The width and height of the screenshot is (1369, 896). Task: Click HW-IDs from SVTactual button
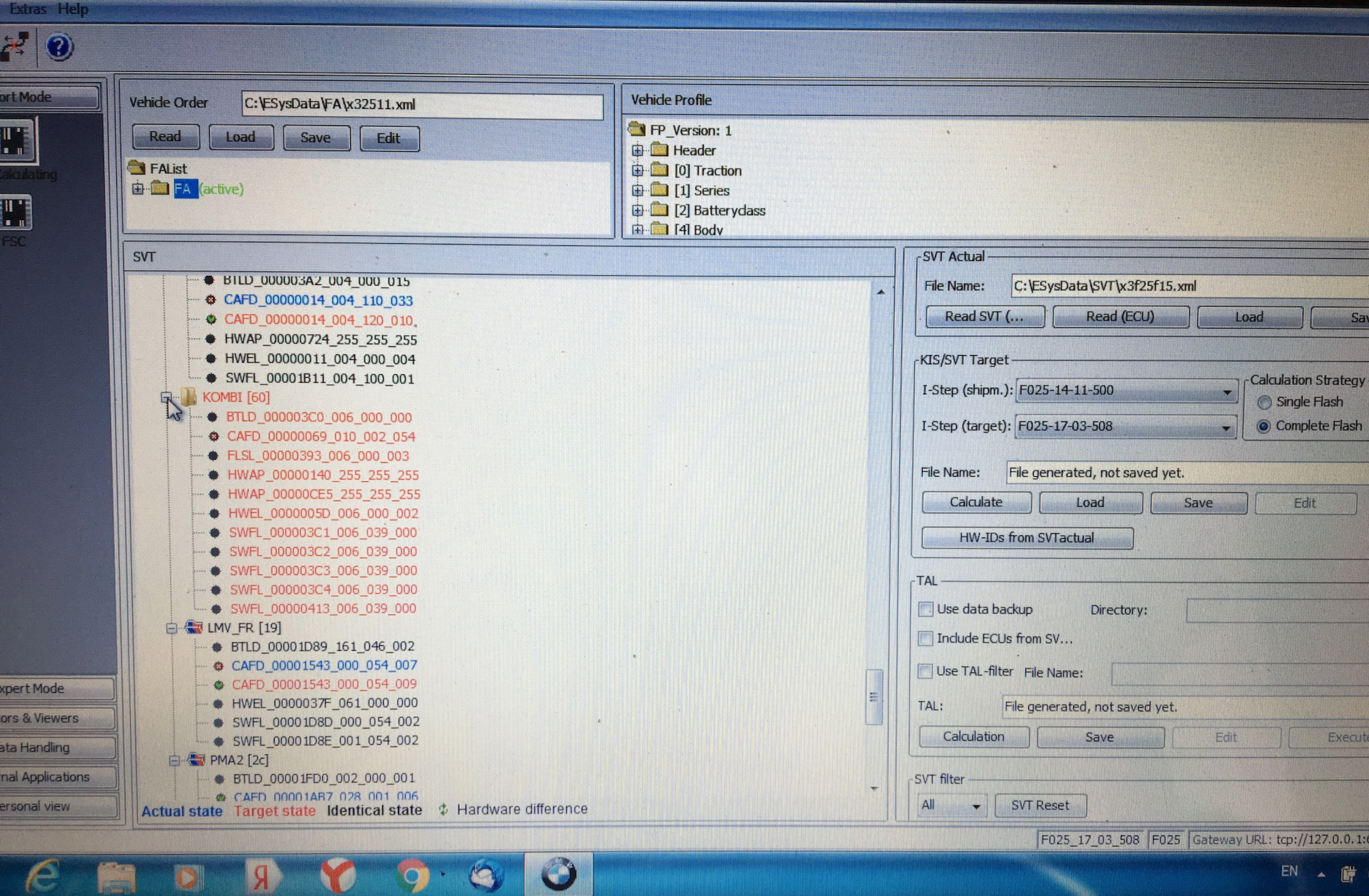tap(1027, 538)
